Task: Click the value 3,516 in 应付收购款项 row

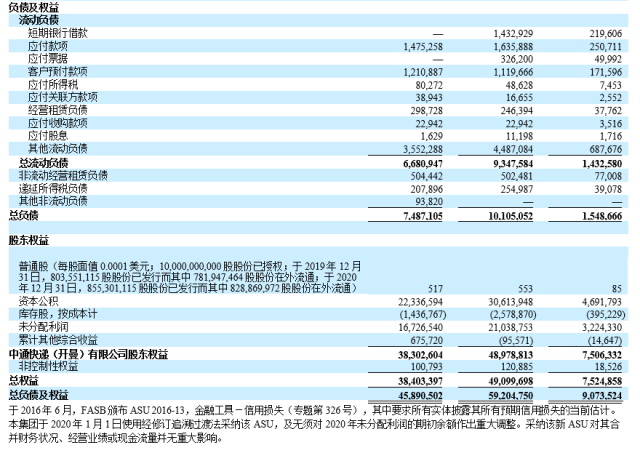Action: (x=611, y=124)
